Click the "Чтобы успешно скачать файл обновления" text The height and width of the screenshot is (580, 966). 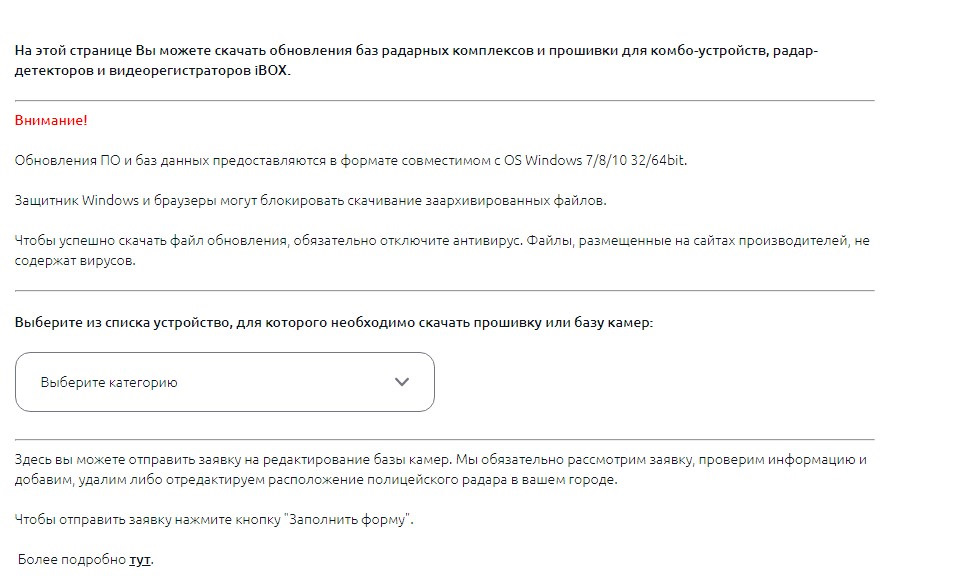[x=150, y=241]
